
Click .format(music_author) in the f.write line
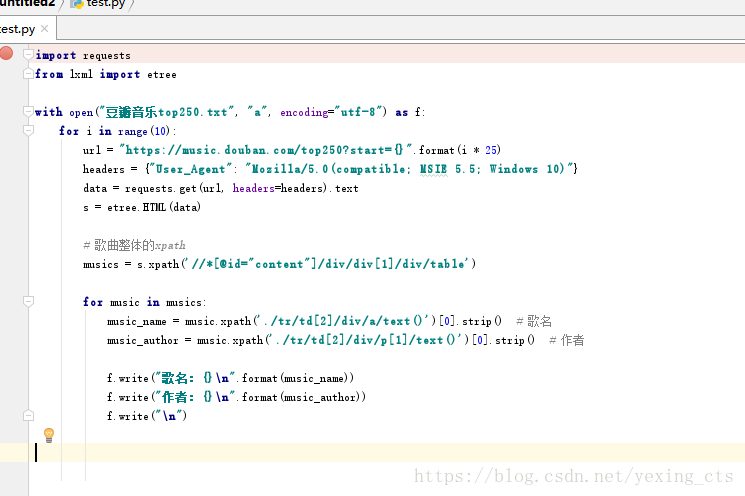pos(301,397)
